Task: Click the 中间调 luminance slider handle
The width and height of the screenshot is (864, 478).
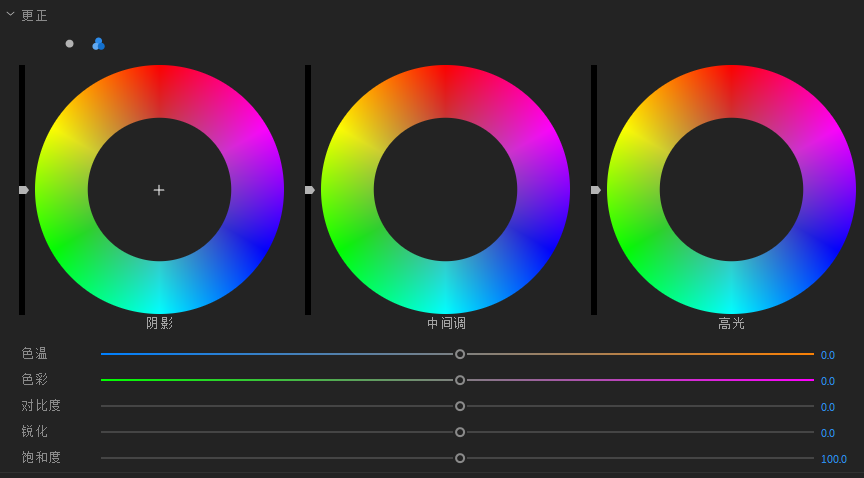Action: tap(310, 190)
